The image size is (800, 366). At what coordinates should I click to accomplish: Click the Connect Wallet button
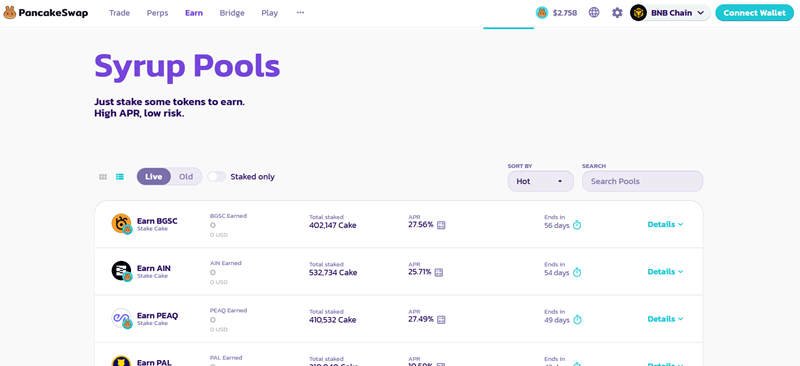[x=755, y=13]
